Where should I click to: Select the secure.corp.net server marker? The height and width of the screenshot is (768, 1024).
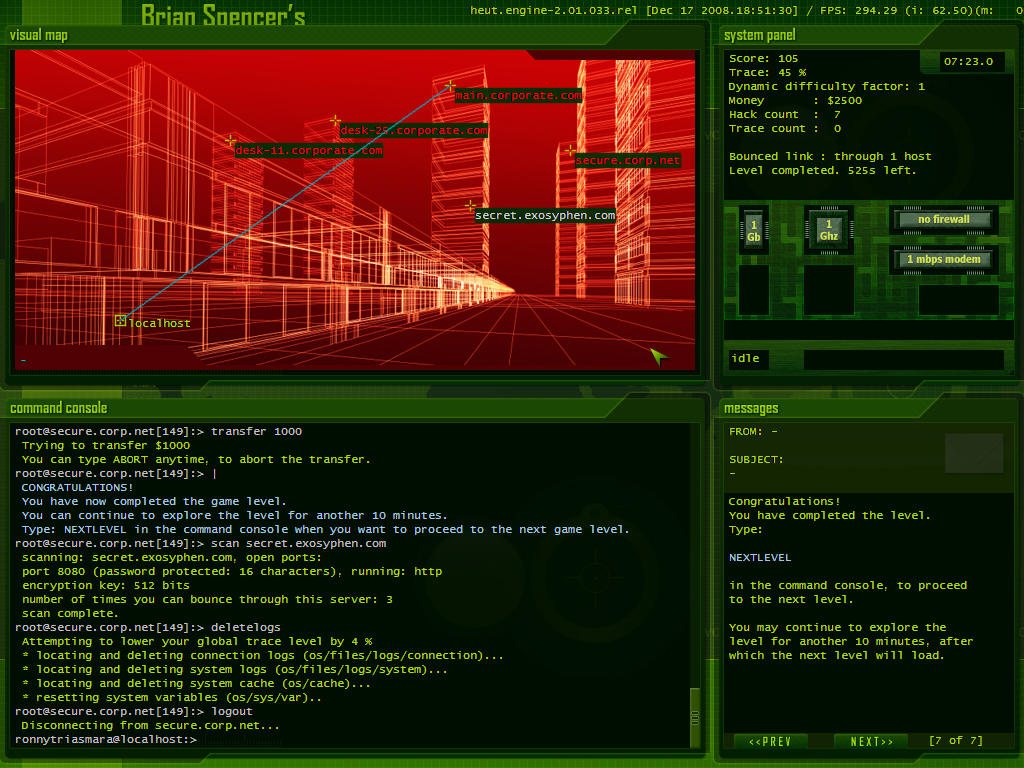point(570,151)
